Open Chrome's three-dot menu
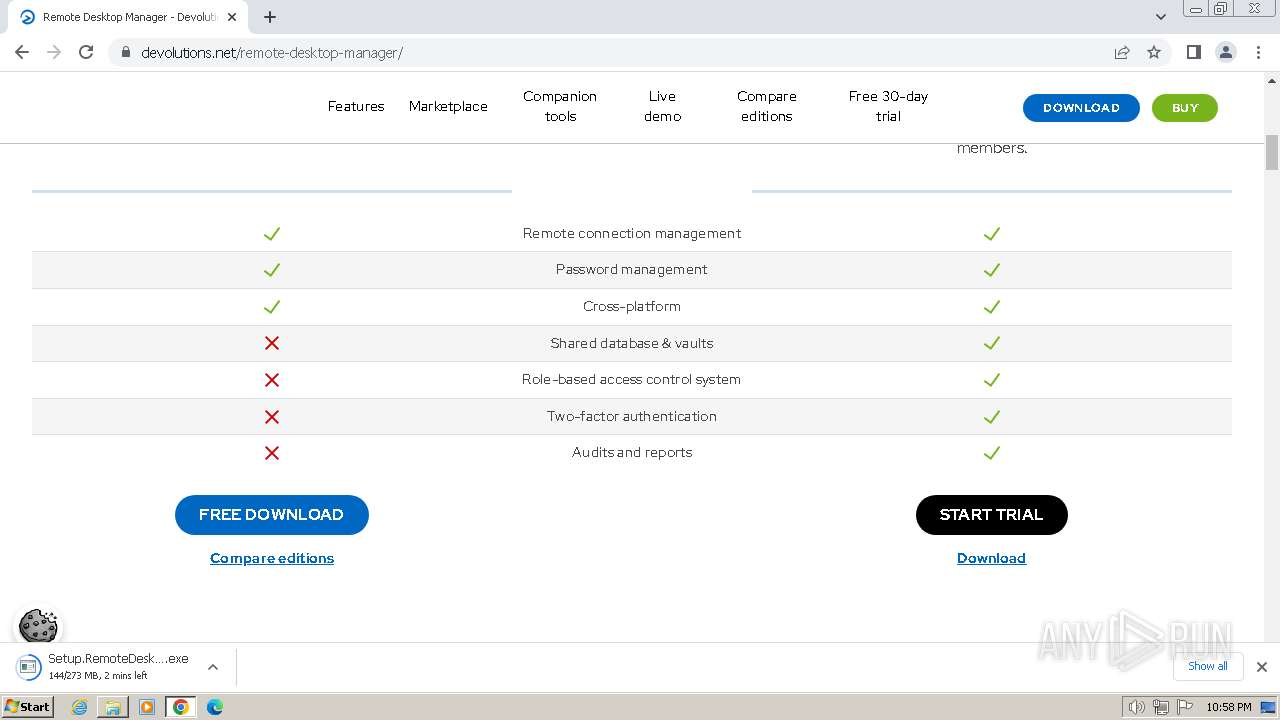1280x720 pixels. [1258, 52]
